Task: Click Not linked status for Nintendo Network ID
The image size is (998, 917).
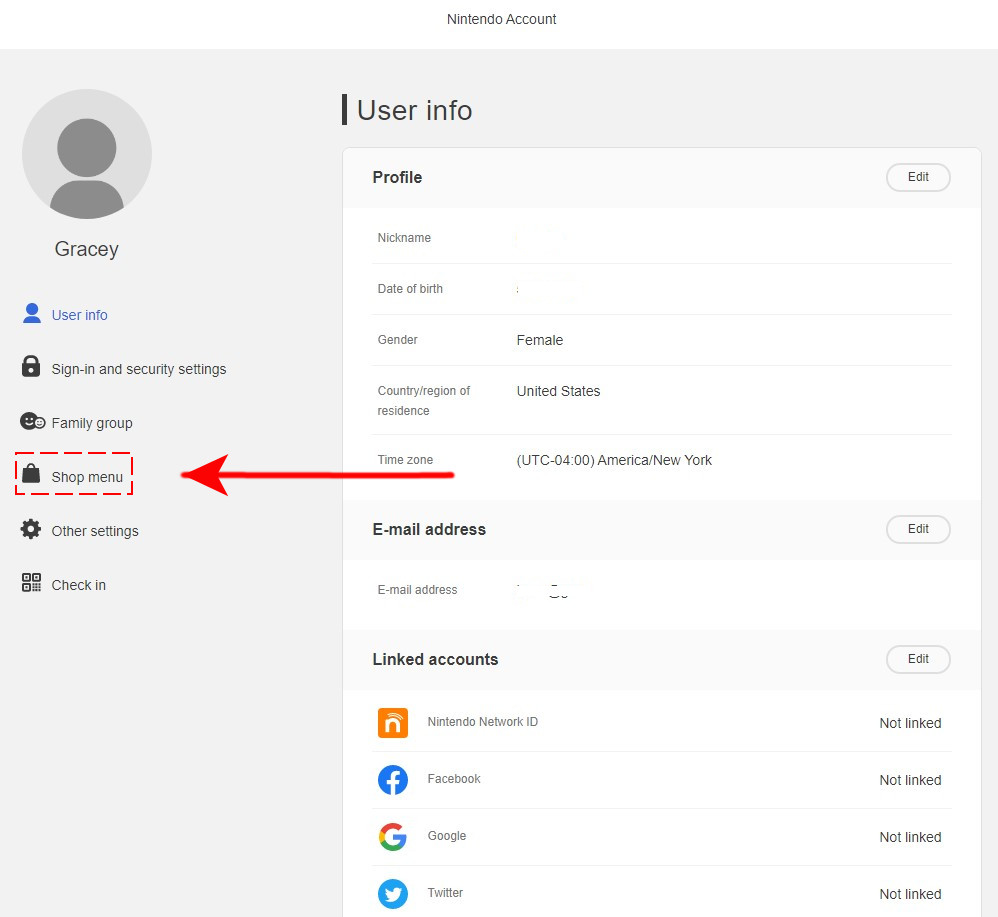Action: coord(910,723)
